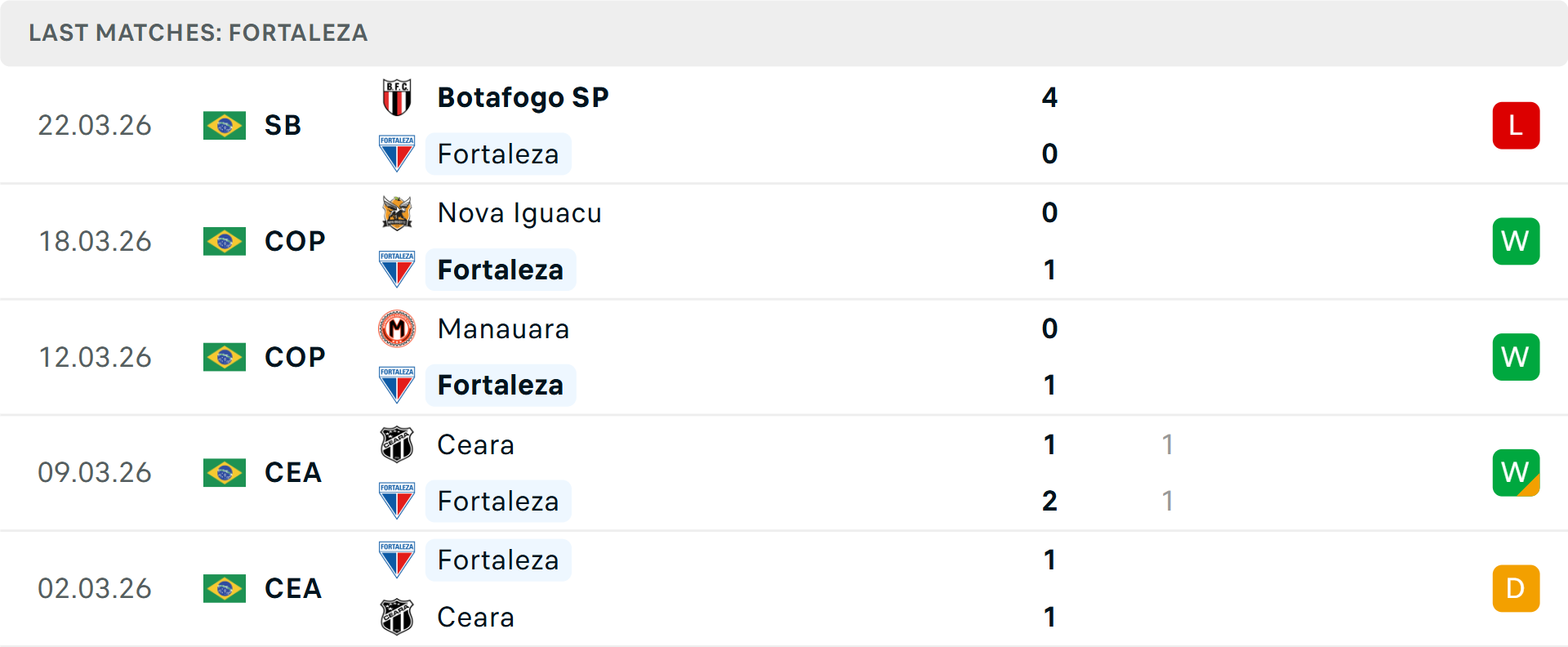
Task: Open the Nova Iguacu team link
Action: click(x=519, y=213)
